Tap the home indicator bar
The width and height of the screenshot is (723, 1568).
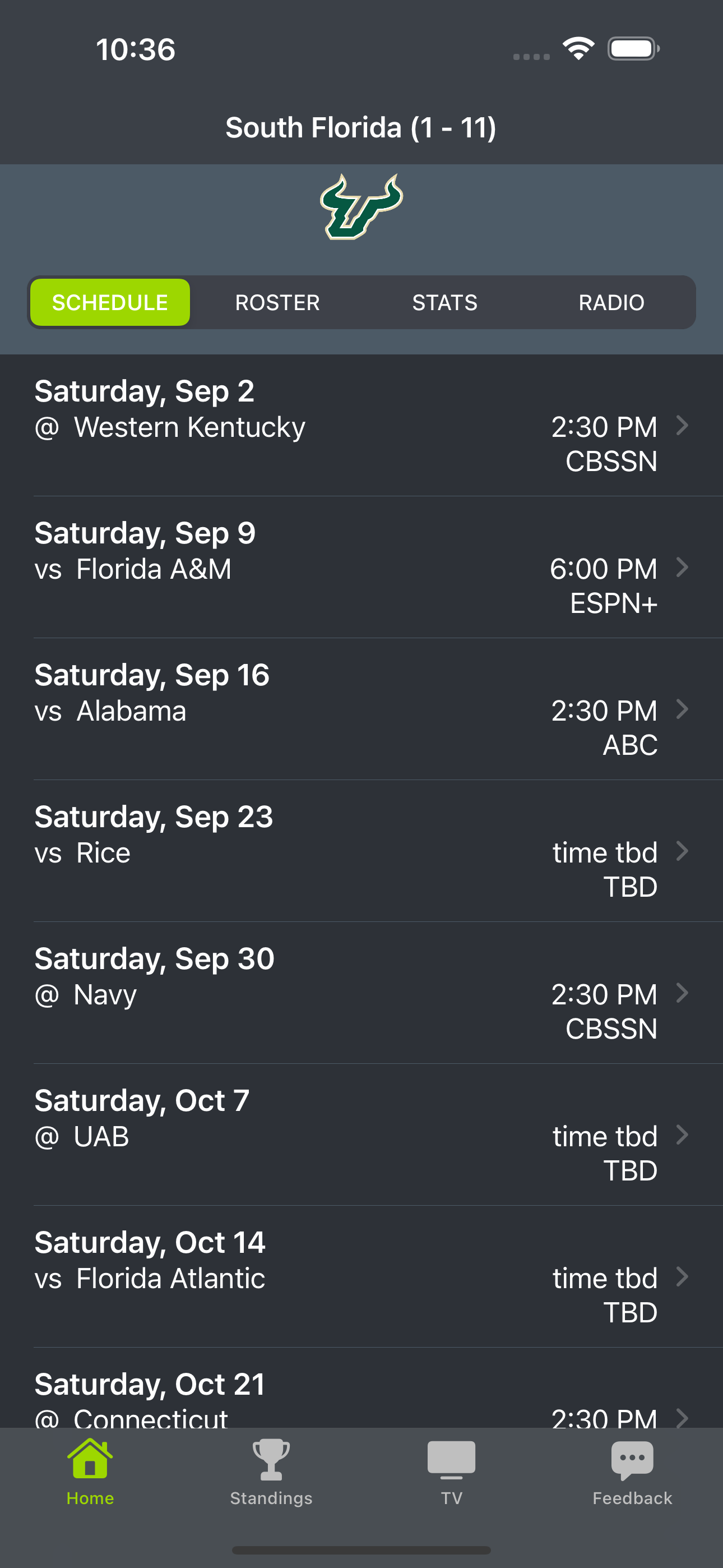[361, 1549]
